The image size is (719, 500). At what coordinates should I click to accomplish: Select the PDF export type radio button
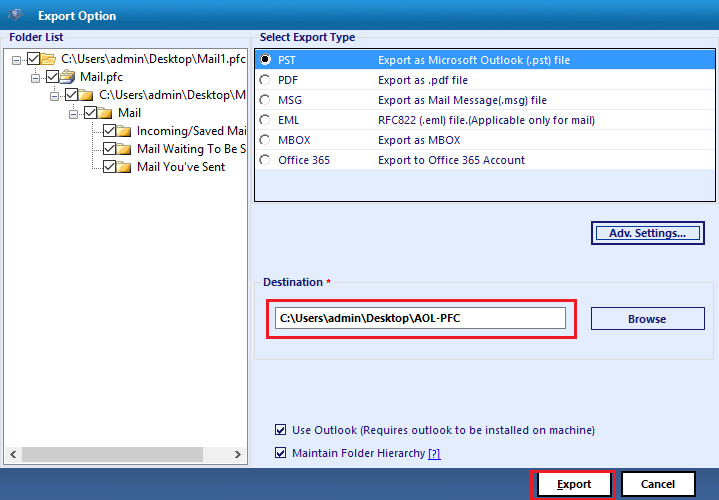click(265, 80)
